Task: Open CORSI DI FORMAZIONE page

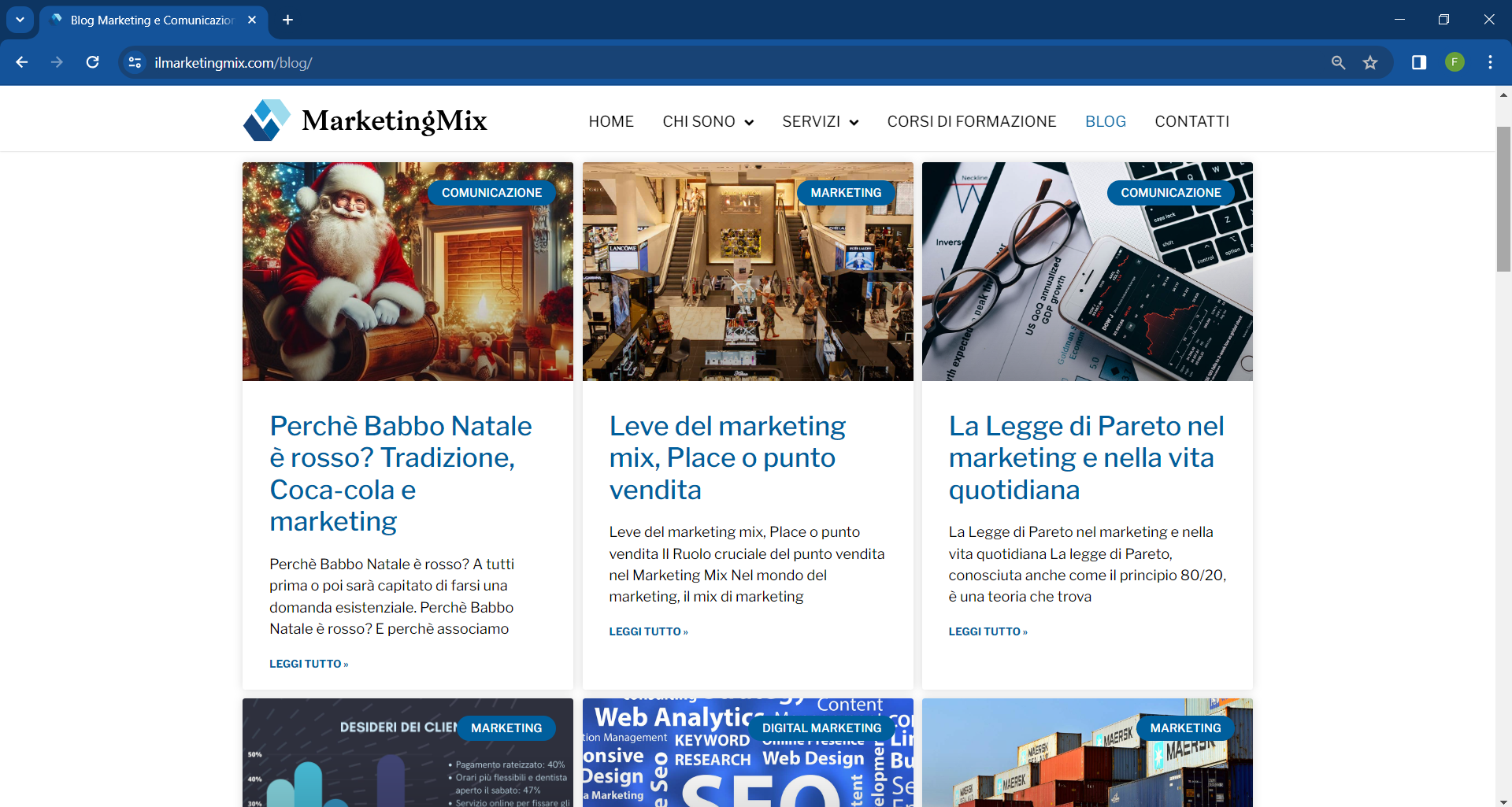Action: pos(972,121)
